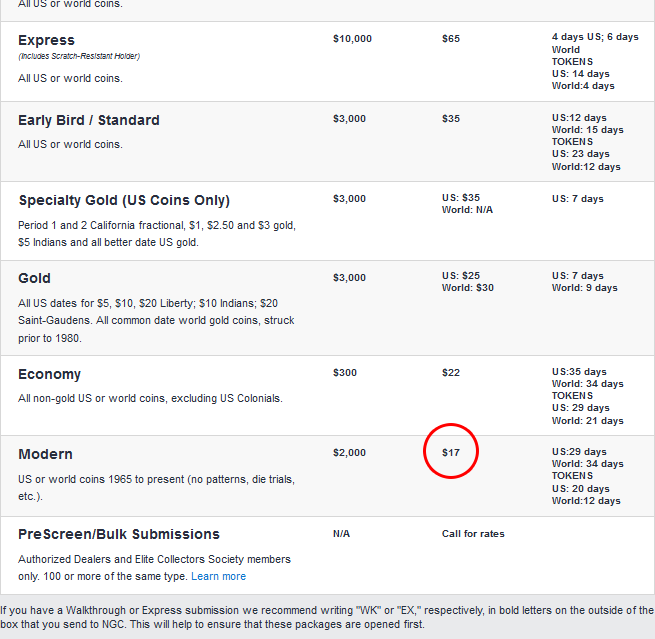Click the Express tier heading
The image size is (655, 639).
click(46, 40)
